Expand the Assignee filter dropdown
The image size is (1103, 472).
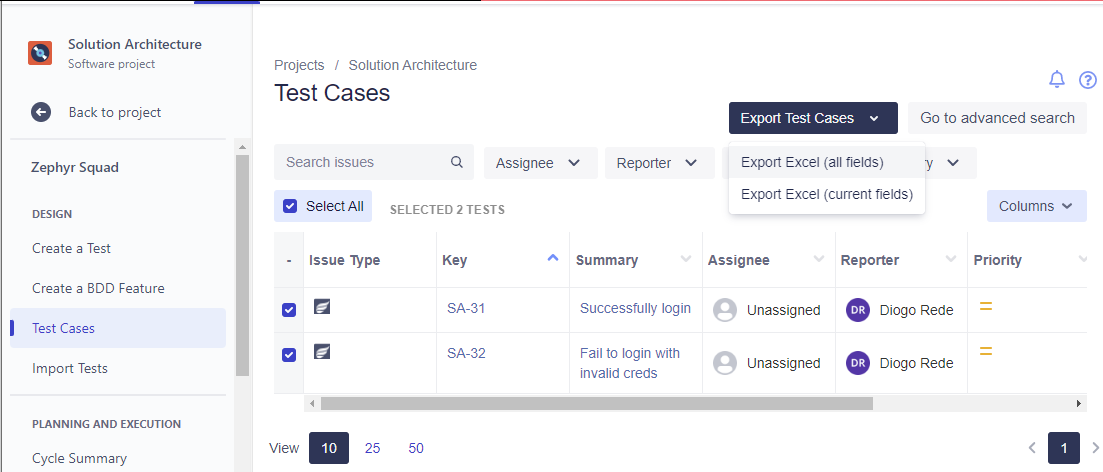[x=540, y=163]
